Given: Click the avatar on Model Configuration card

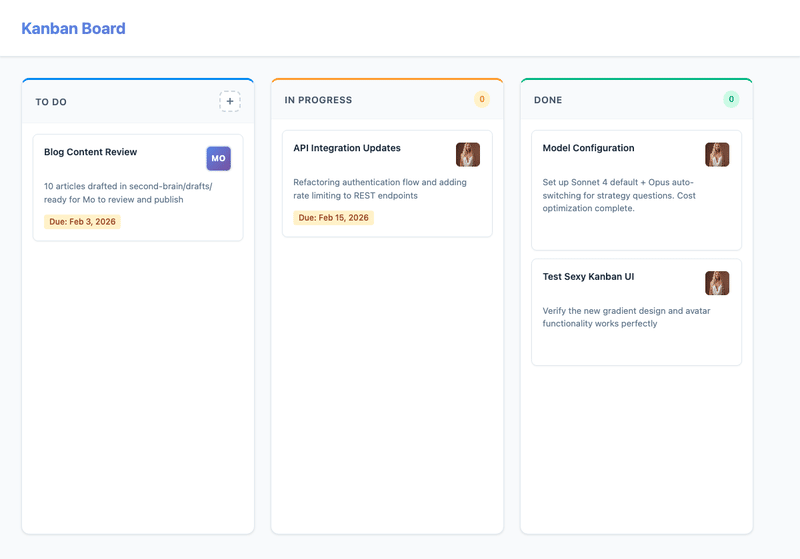Looking at the screenshot, I should (x=717, y=154).
